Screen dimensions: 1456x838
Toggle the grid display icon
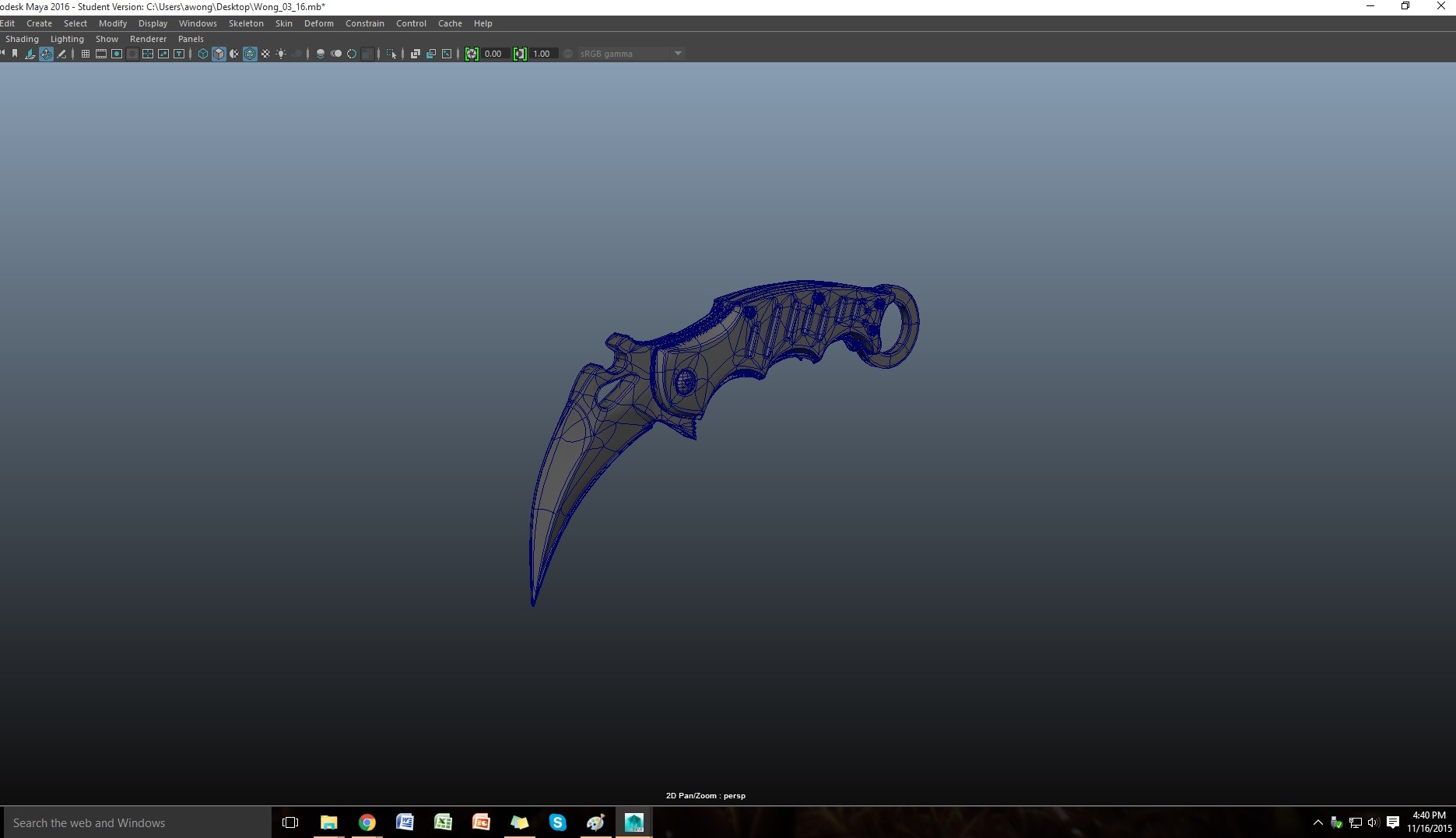86,54
